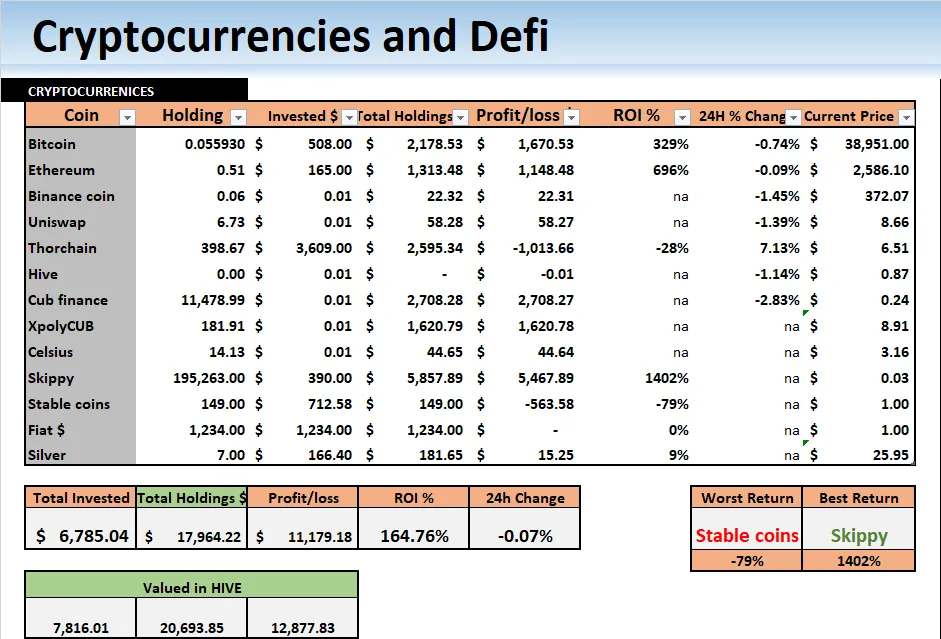
Task: Select the Skippy coin cell in table
Action: click(81, 378)
